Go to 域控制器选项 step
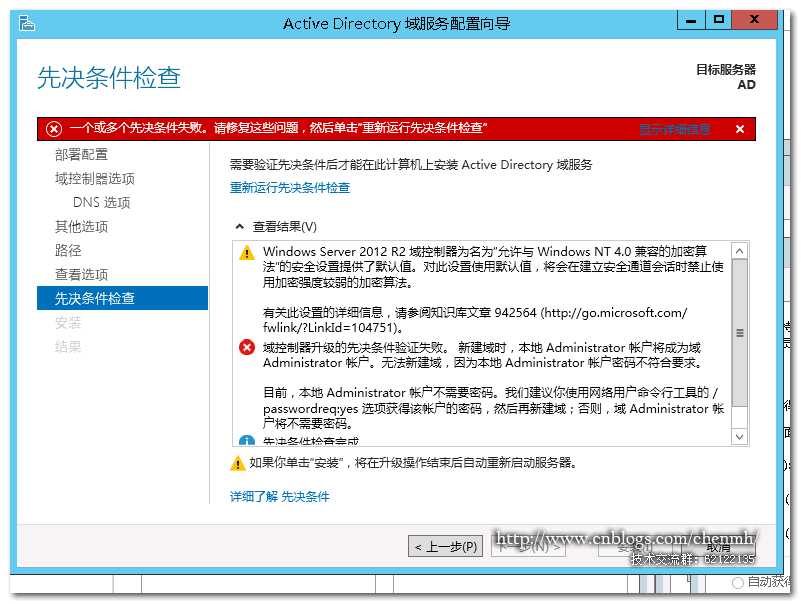The height and width of the screenshot is (604, 801). [x=95, y=178]
